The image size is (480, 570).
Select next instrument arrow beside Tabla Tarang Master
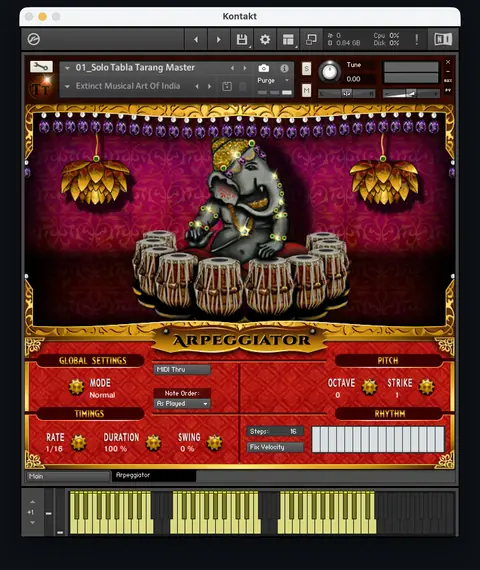click(x=245, y=68)
